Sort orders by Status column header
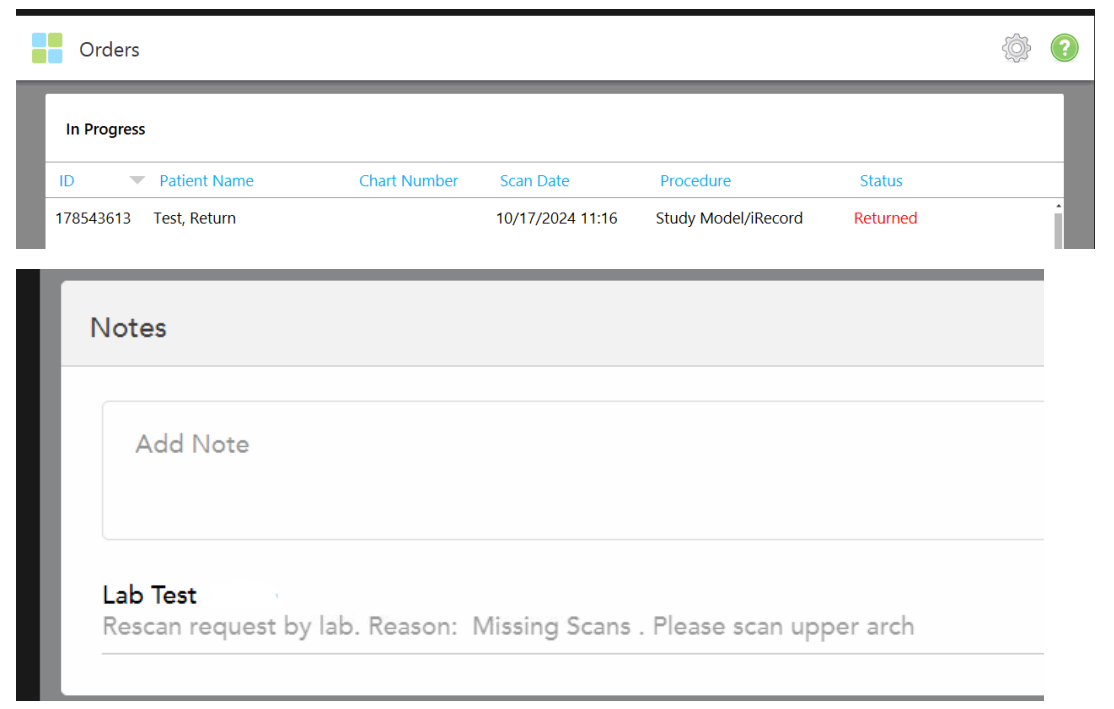Viewport: 1114px width, 709px height. pyautogui.click(x=881, y=181)
